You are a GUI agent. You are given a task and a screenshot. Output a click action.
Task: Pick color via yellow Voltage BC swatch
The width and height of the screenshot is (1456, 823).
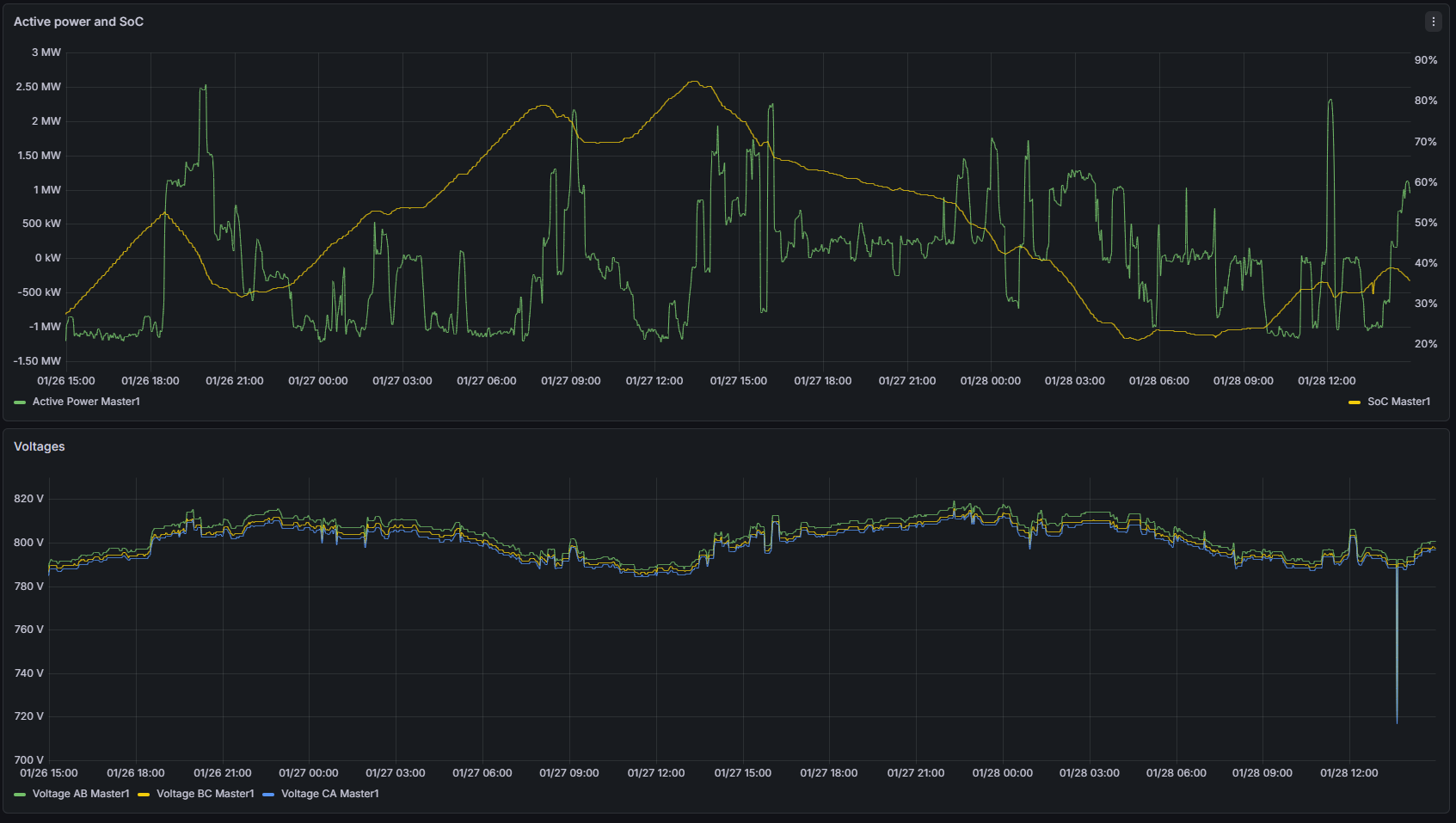click(x=144, y=795)
